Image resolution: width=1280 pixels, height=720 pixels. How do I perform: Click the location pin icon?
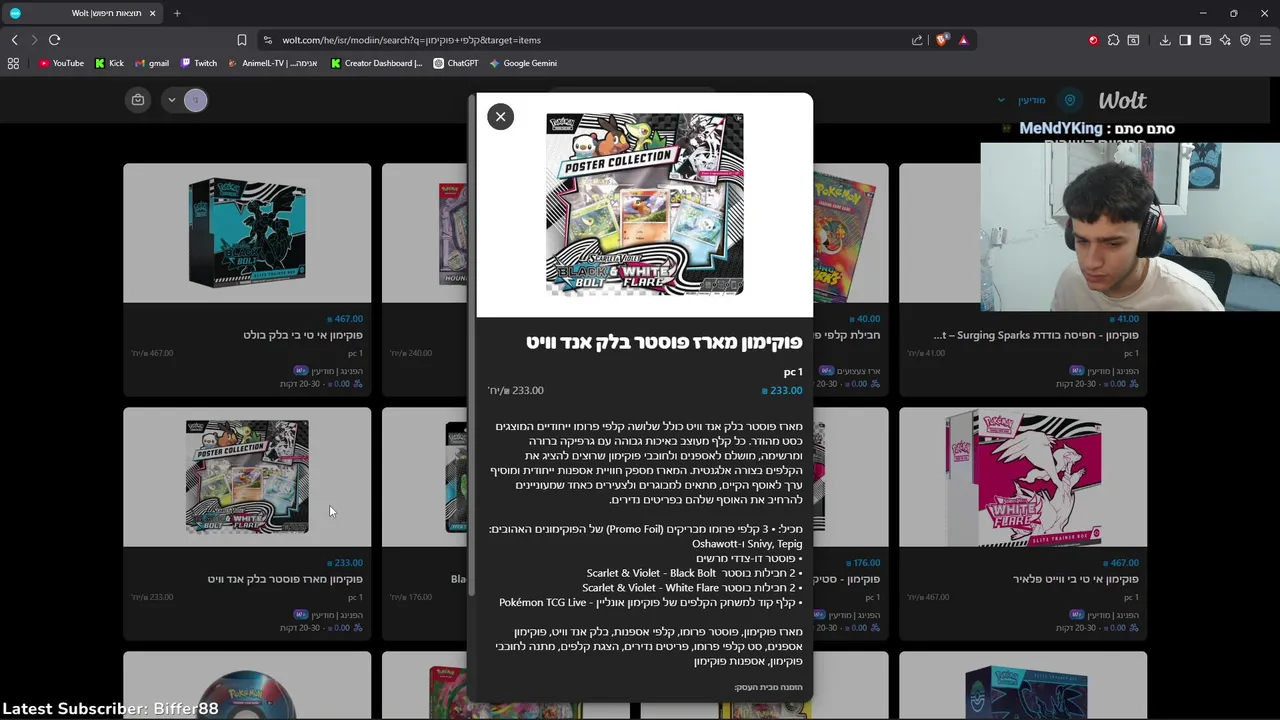pos(1070,100)
